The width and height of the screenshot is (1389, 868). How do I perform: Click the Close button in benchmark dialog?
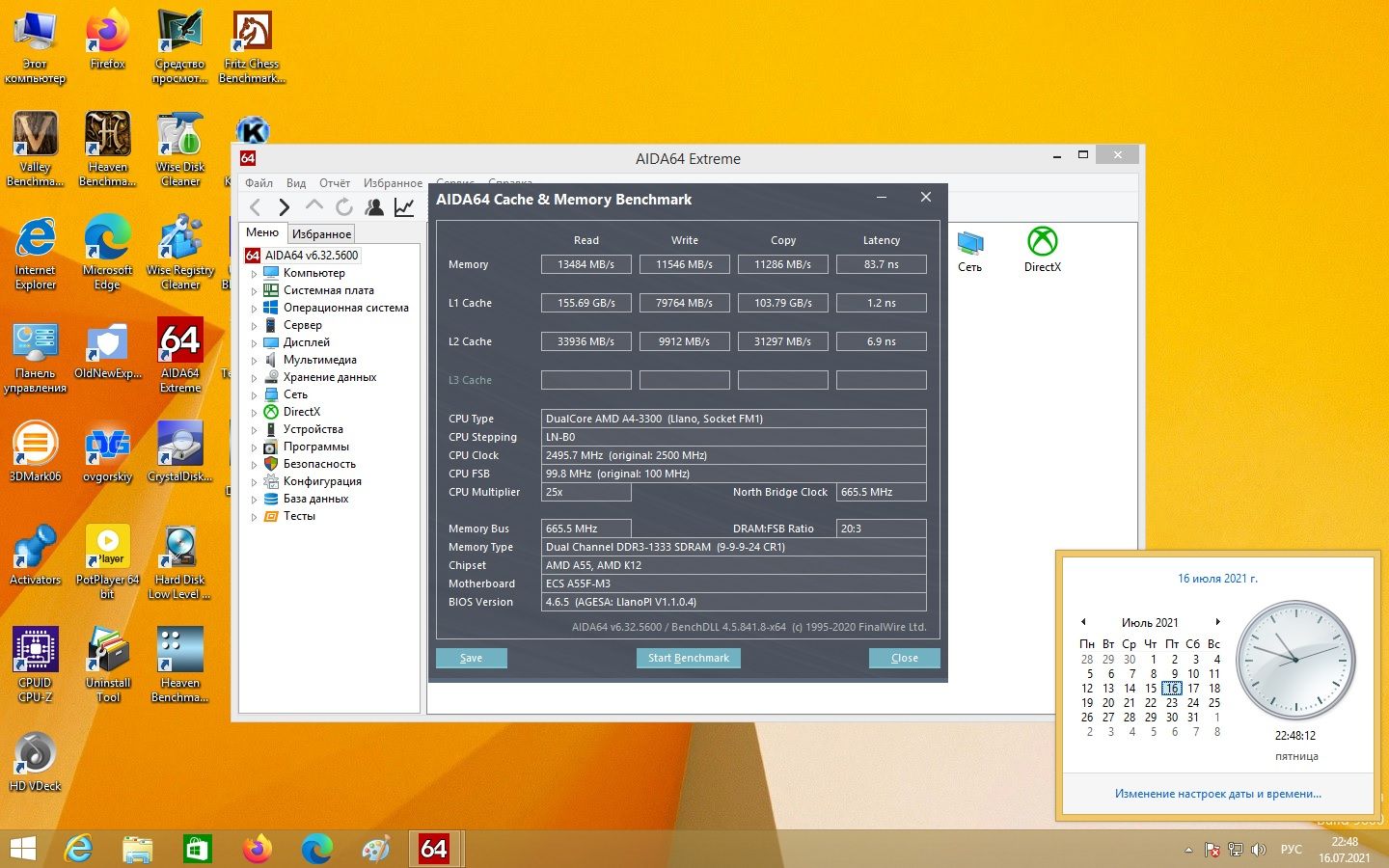click(904, 658)
